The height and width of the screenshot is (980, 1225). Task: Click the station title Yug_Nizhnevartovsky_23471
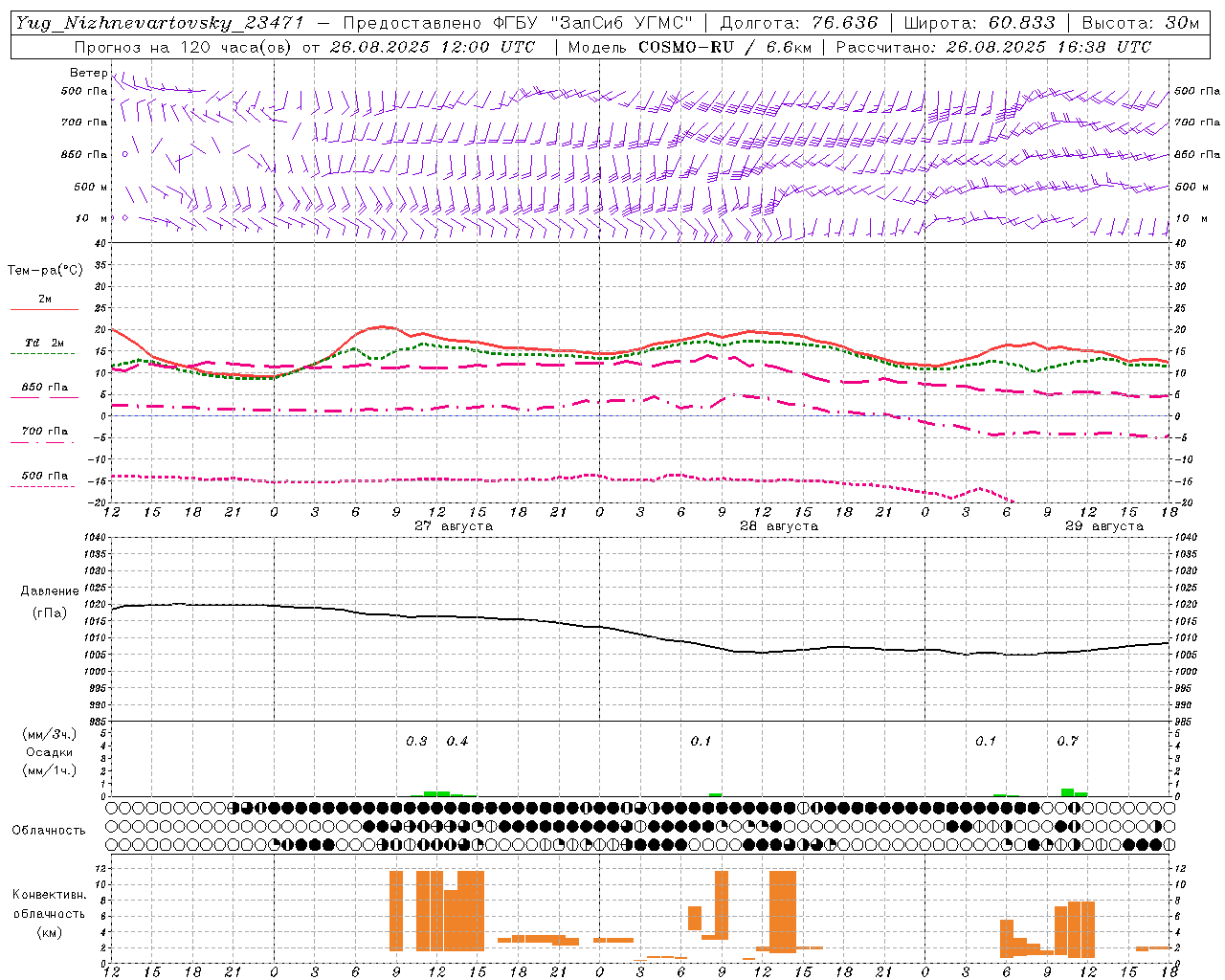point(160,23)
